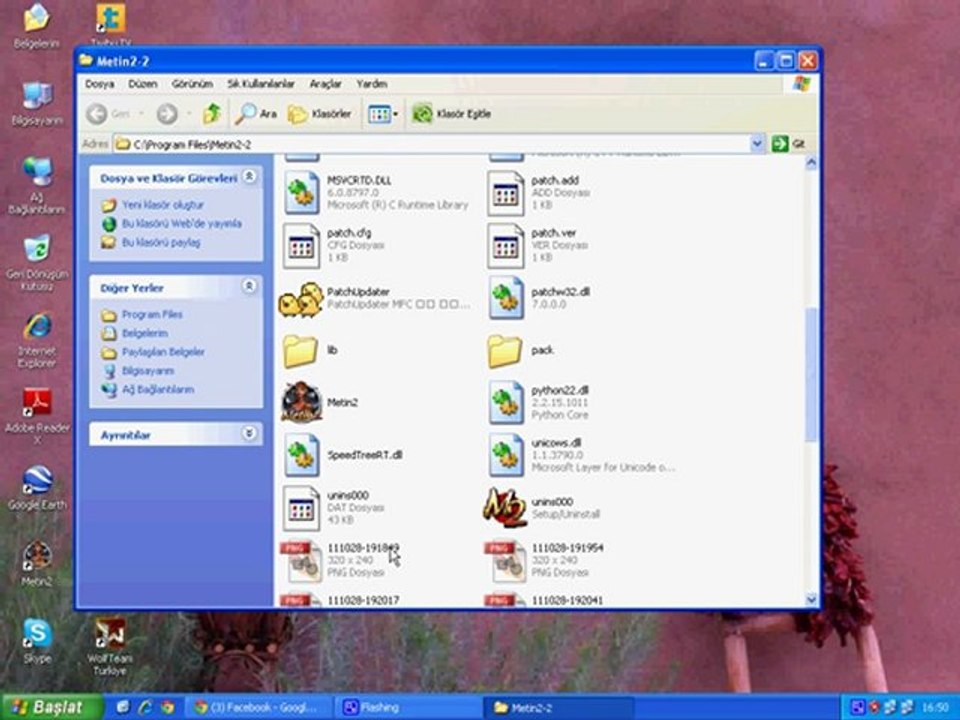Image resolution: width=960 pixels, height=720 pixels.
Task: Toggle the Klasörler folders pane button
Action: pos(320,113)
